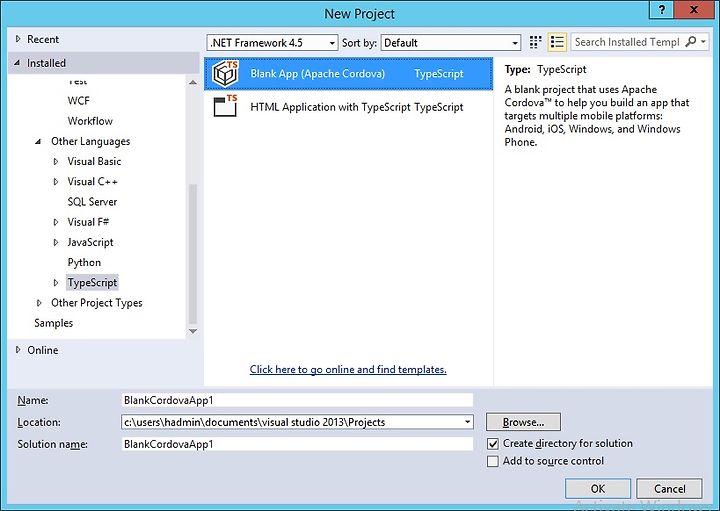Select Visual Basic label in tree
Screen dimensions: 720x511
point(94,161)
